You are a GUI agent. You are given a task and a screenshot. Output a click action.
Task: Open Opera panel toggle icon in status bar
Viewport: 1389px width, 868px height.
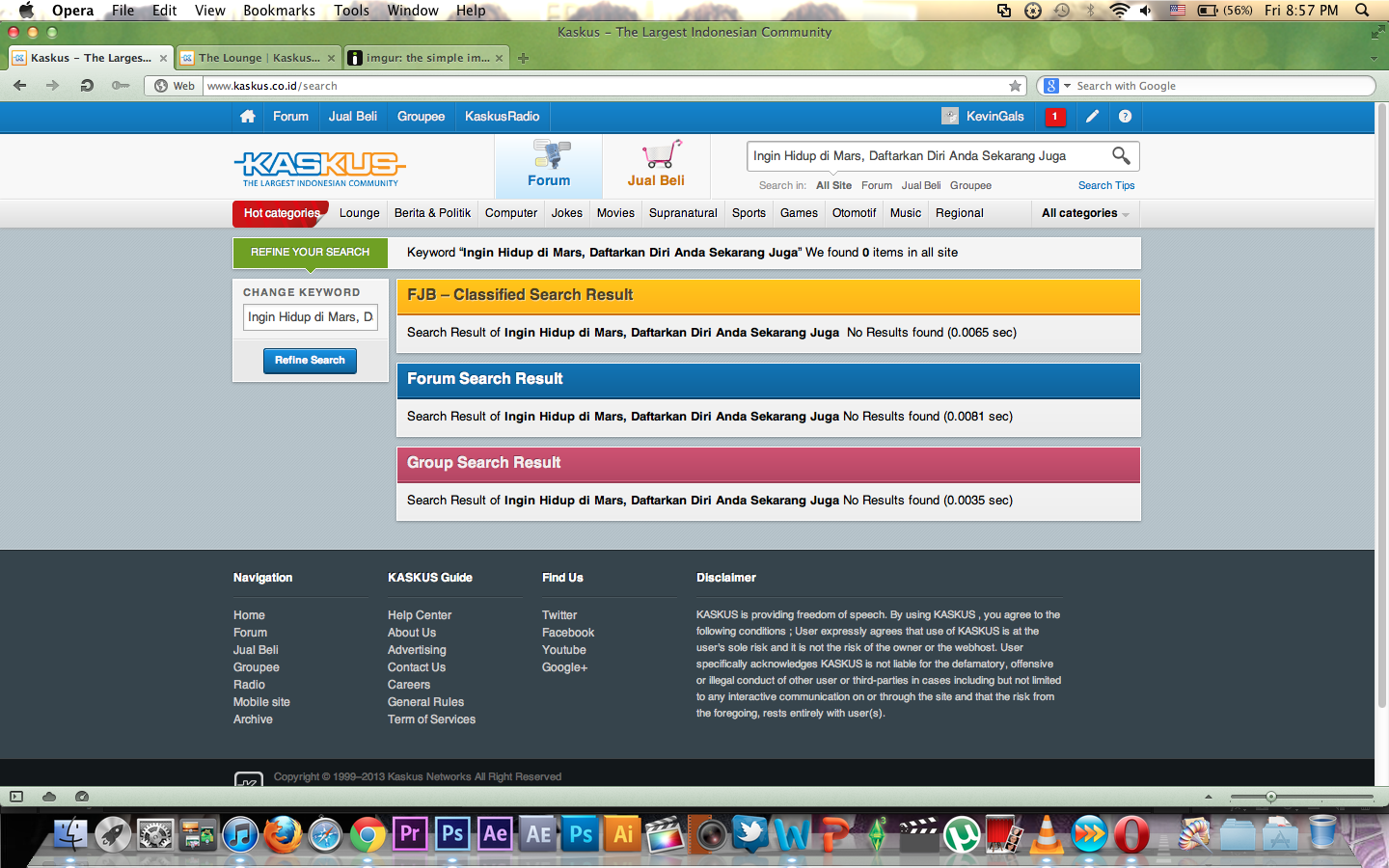[16, 797]
